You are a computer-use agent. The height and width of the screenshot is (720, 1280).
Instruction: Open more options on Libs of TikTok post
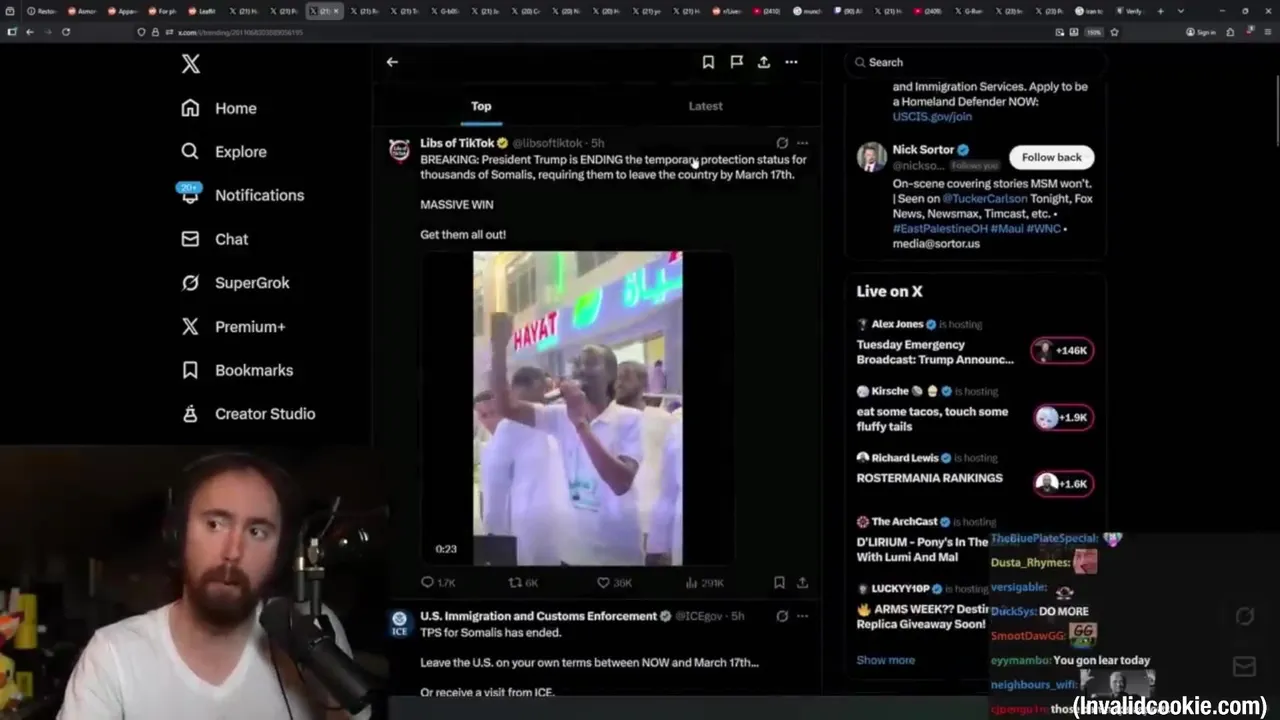(802, 143)
